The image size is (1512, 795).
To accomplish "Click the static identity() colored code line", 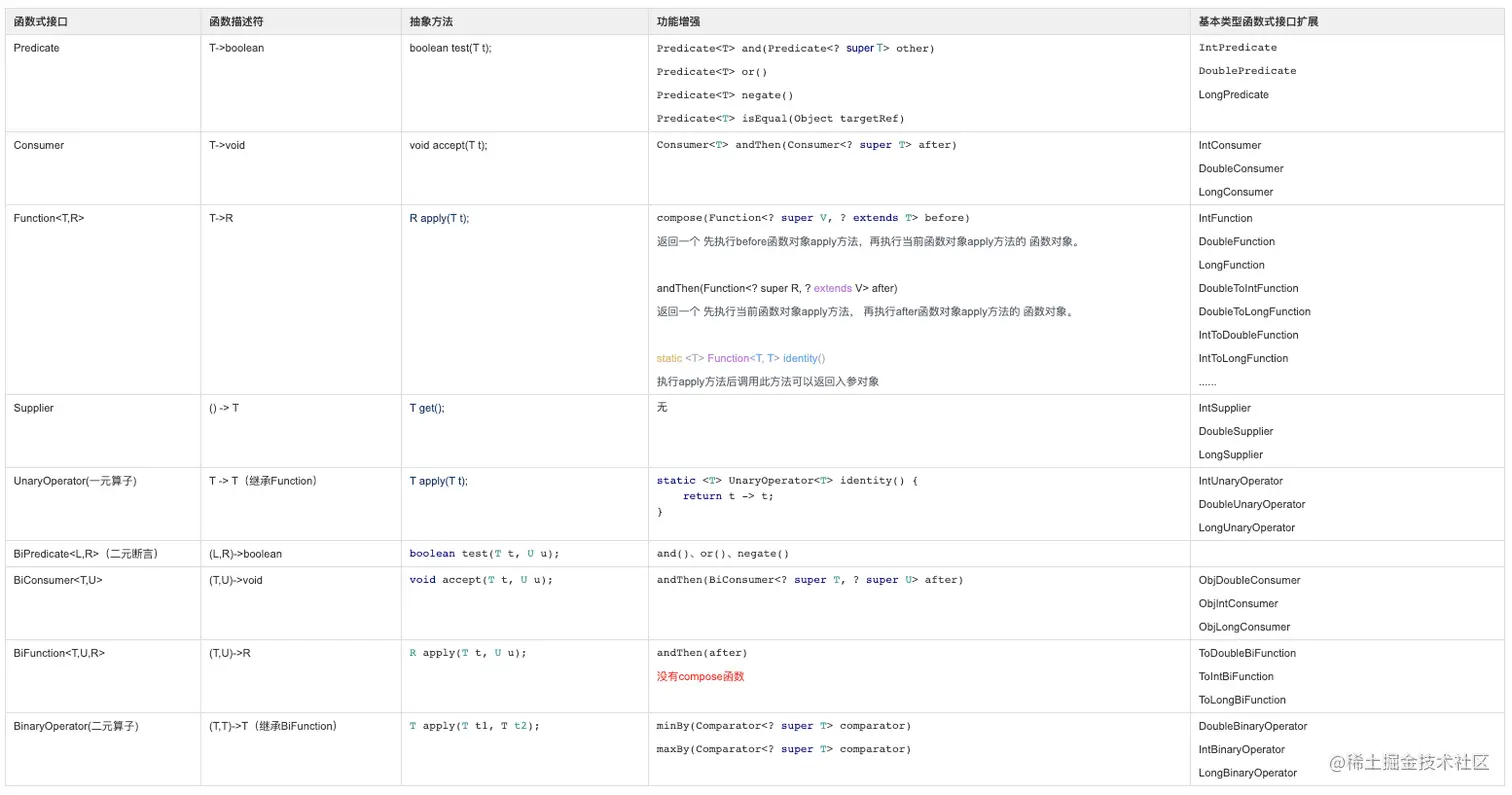I will (x=740, y=358).
